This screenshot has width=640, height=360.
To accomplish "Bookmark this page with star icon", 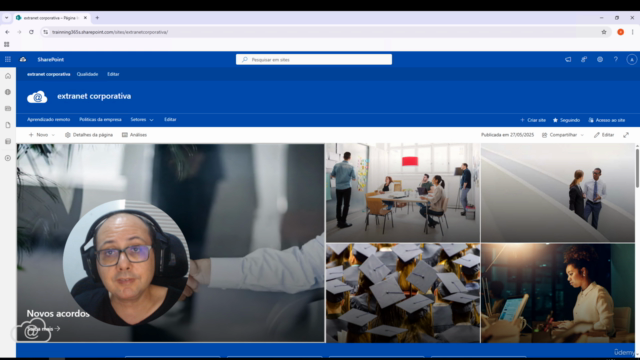I will [604, 32].
